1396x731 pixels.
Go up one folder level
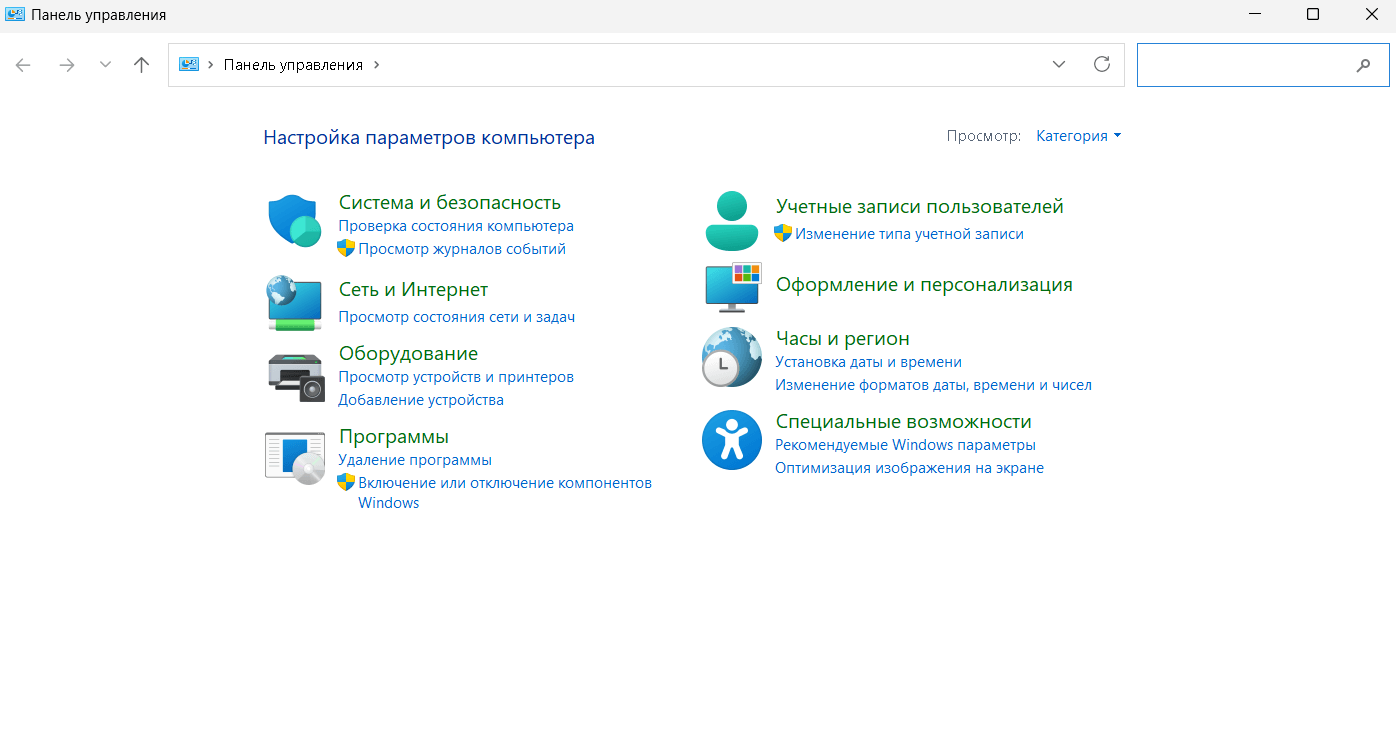tap(141, 65)
